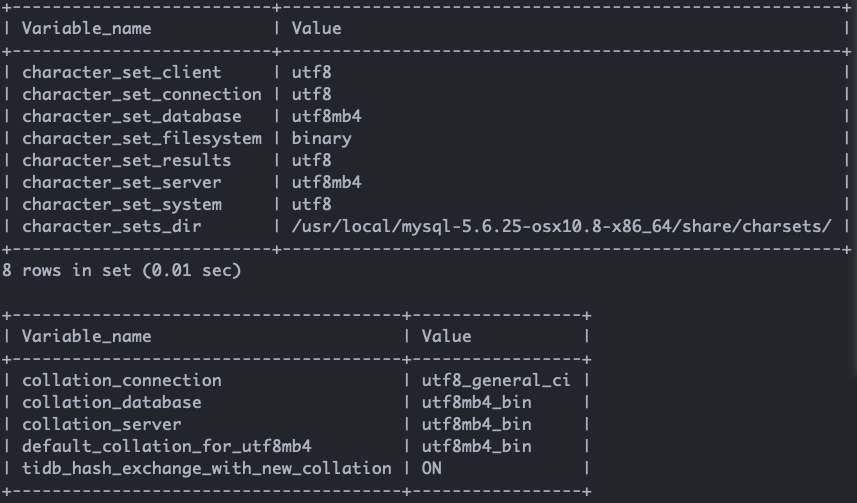
Task: Click the 'binary' value text
Action: tap(321, 138)
